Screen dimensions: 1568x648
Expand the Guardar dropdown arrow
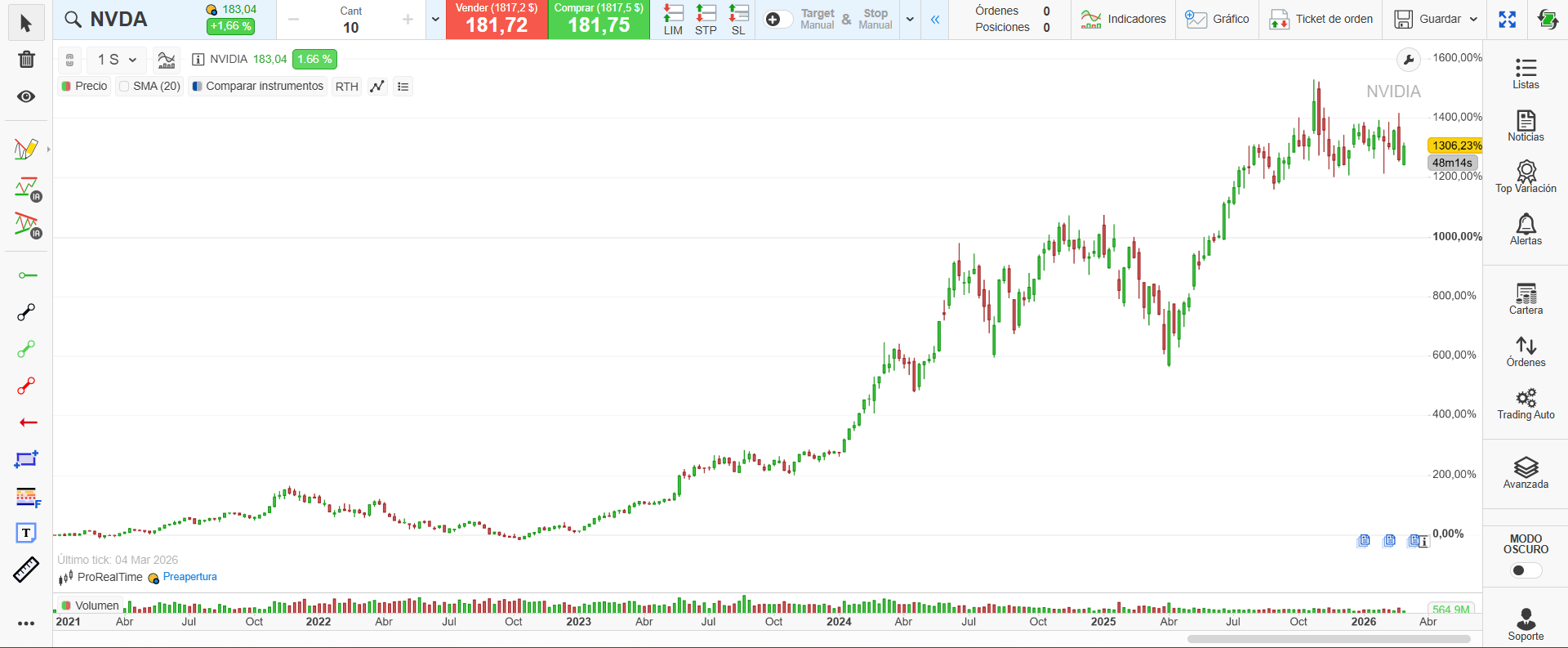[1473, 20]
